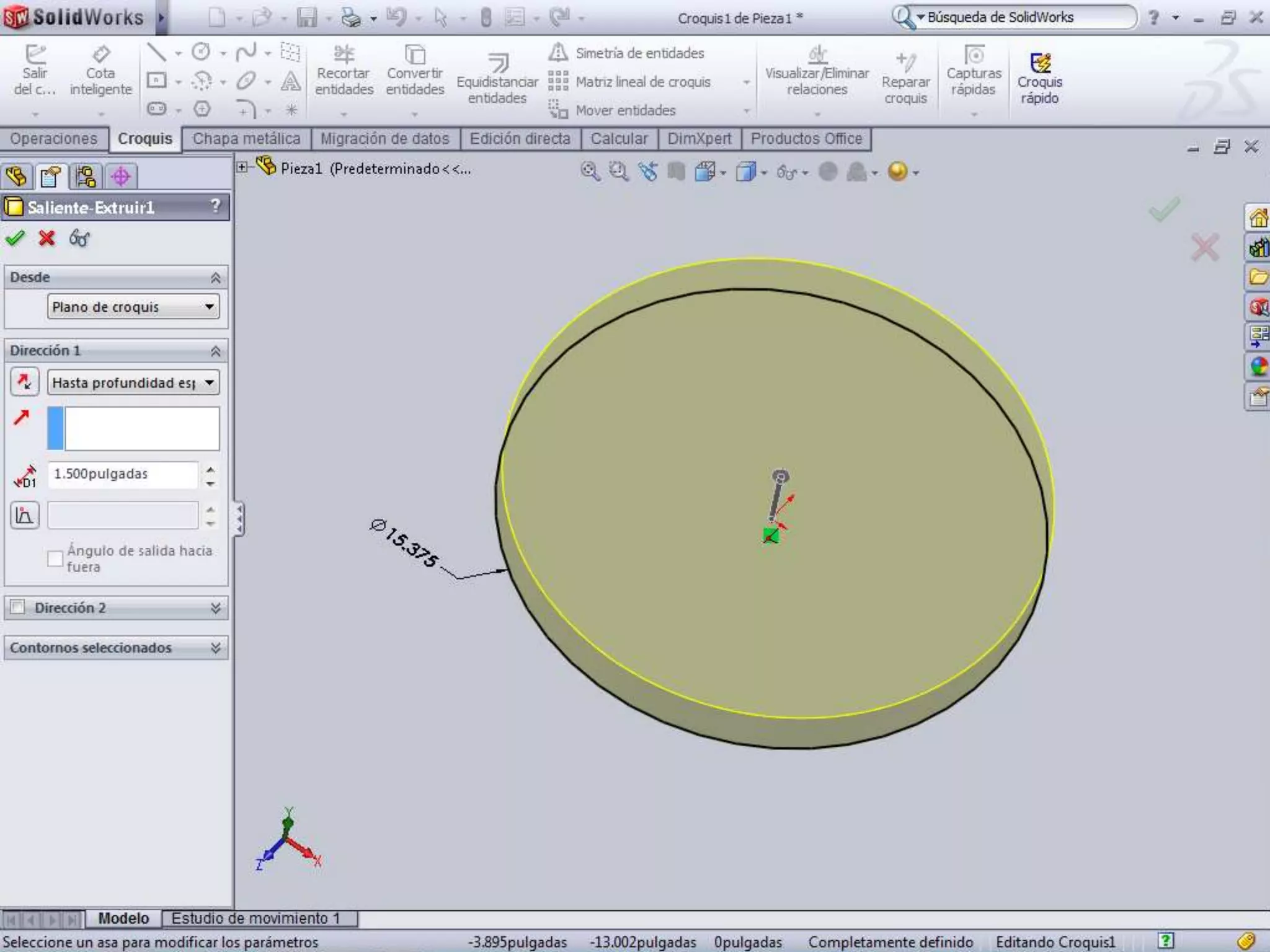Click the Convertir entidades icon

click(414, 73)
